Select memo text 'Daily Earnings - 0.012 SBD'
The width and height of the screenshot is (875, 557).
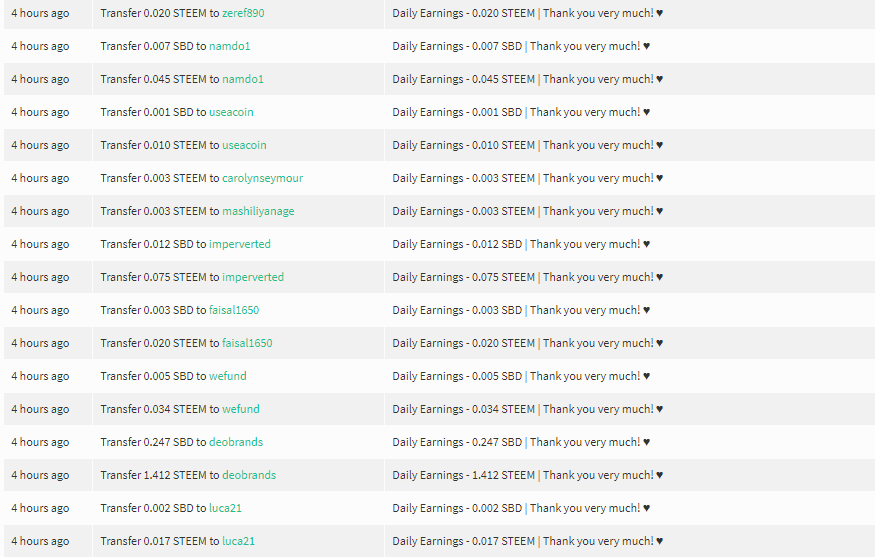(x=457, y=243)
